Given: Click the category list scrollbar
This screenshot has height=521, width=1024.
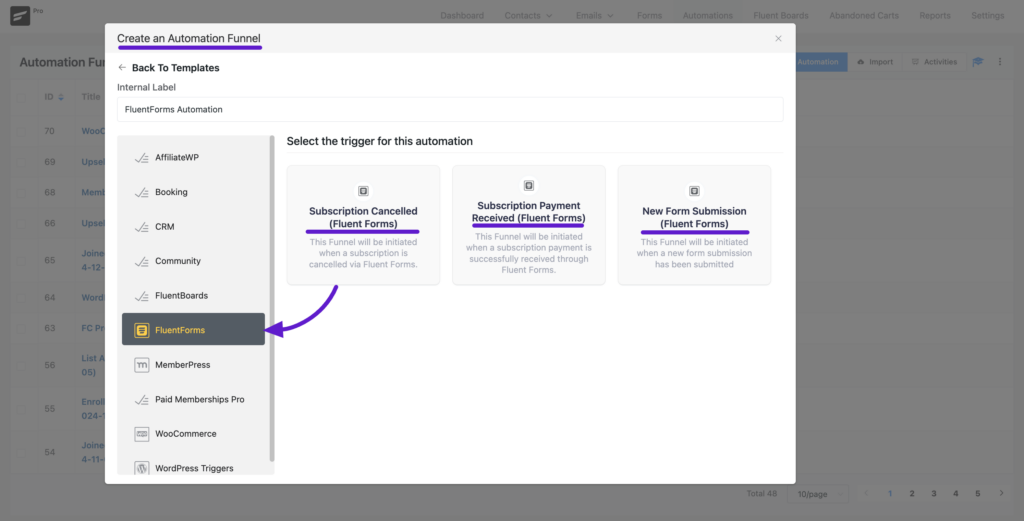Looking at the screenshot, I should [x=272, y=299].
